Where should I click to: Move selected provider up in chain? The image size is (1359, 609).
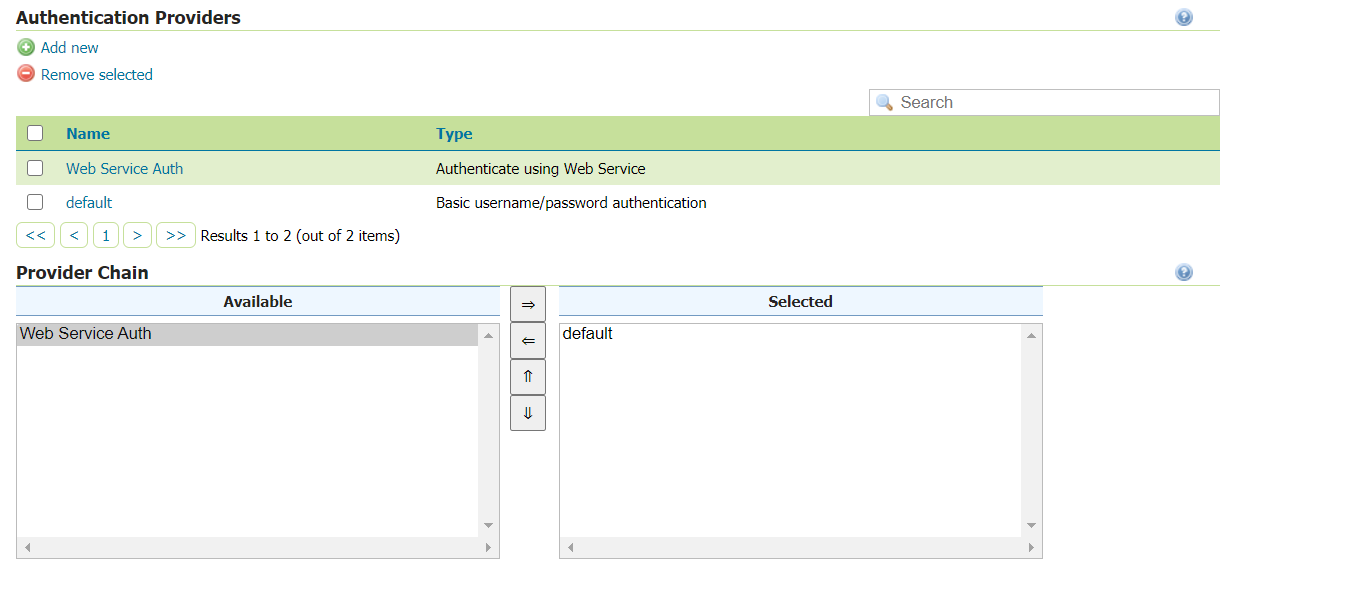(x=528, y=377)
